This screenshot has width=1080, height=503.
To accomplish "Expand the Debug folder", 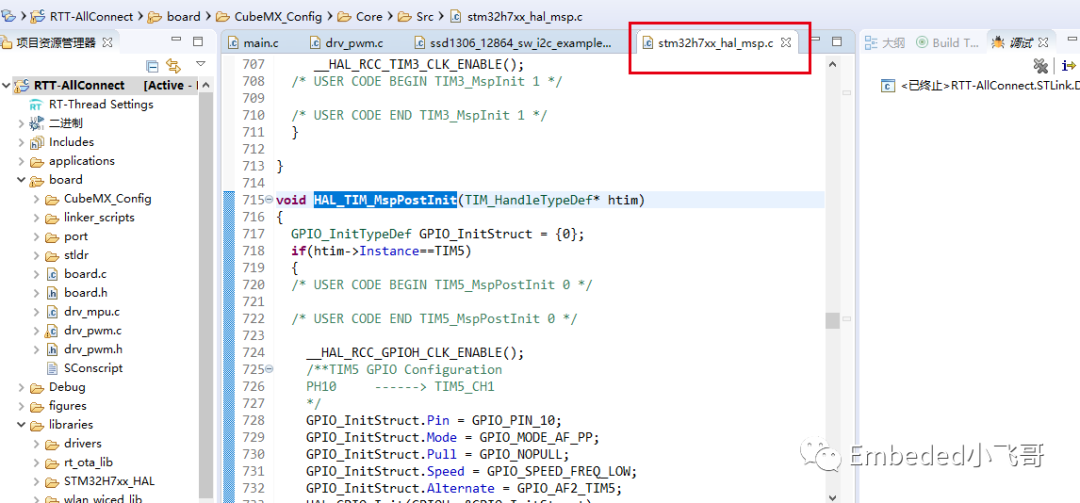I will tap(21, 387).
